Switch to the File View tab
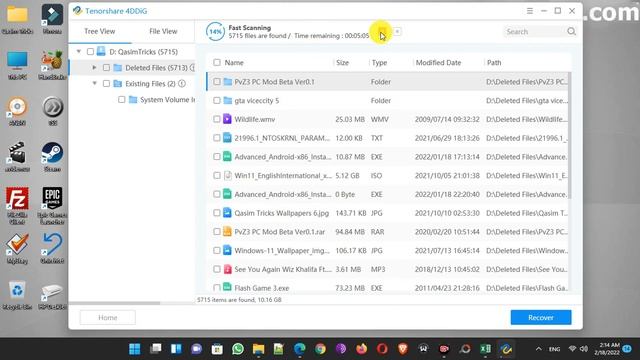The image size is (640, 360). coord(163,31)
